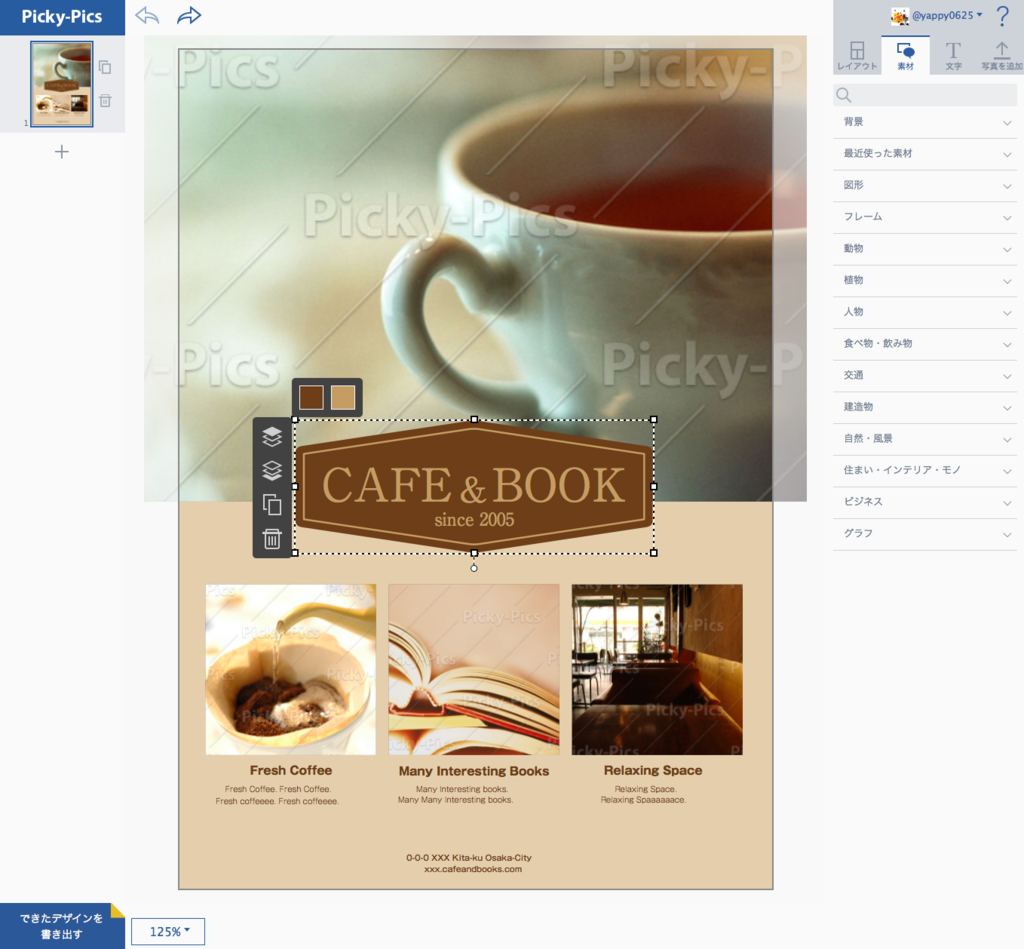Viewport: 1024px width, 949px height.
Task: Click the search magnifier icon in materials panel
Action: [844, 95]
